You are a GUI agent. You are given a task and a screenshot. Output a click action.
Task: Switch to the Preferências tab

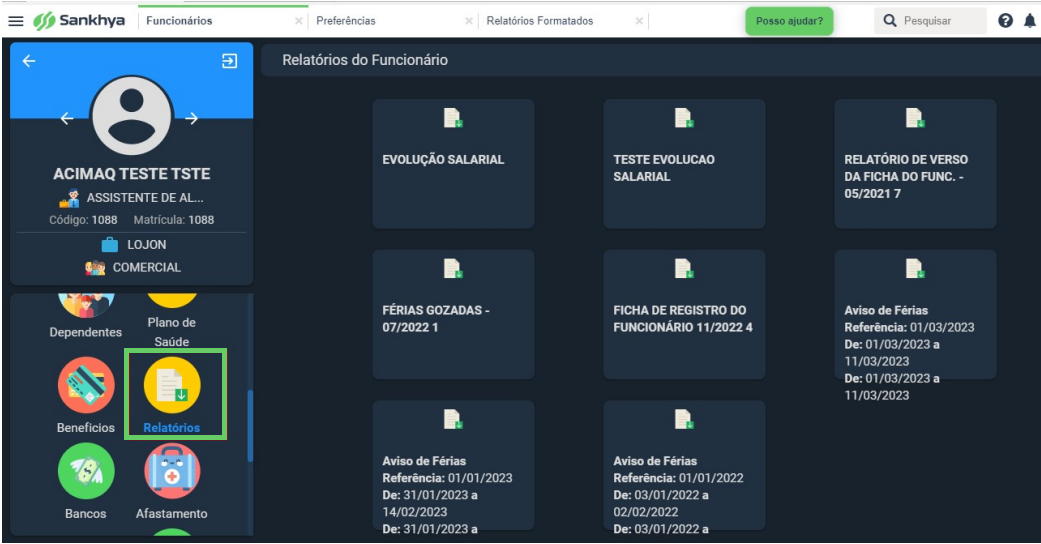point(346,21)
